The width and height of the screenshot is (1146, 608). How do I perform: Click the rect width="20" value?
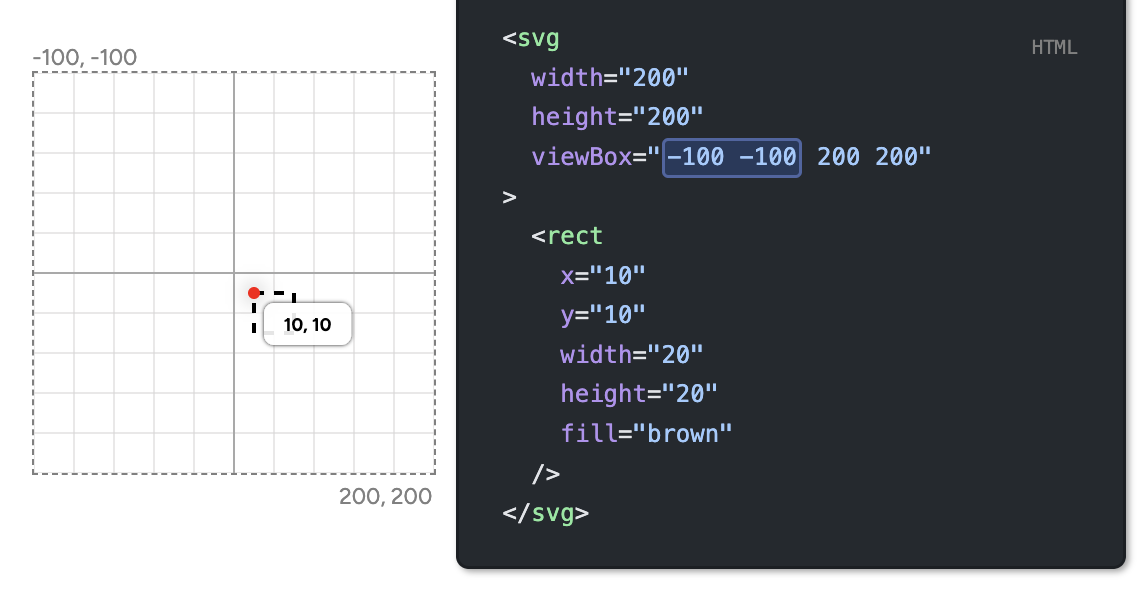tap(630, 354)
